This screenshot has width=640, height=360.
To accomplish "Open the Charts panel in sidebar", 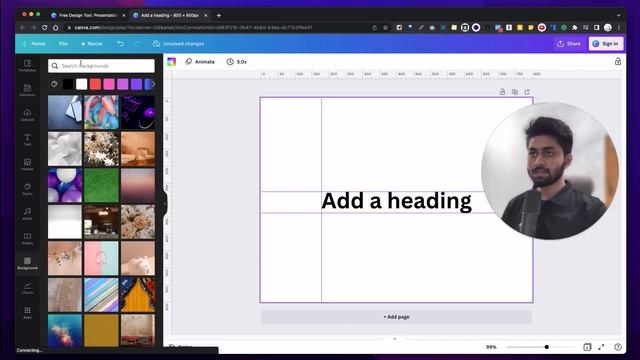I will point(27,288).
